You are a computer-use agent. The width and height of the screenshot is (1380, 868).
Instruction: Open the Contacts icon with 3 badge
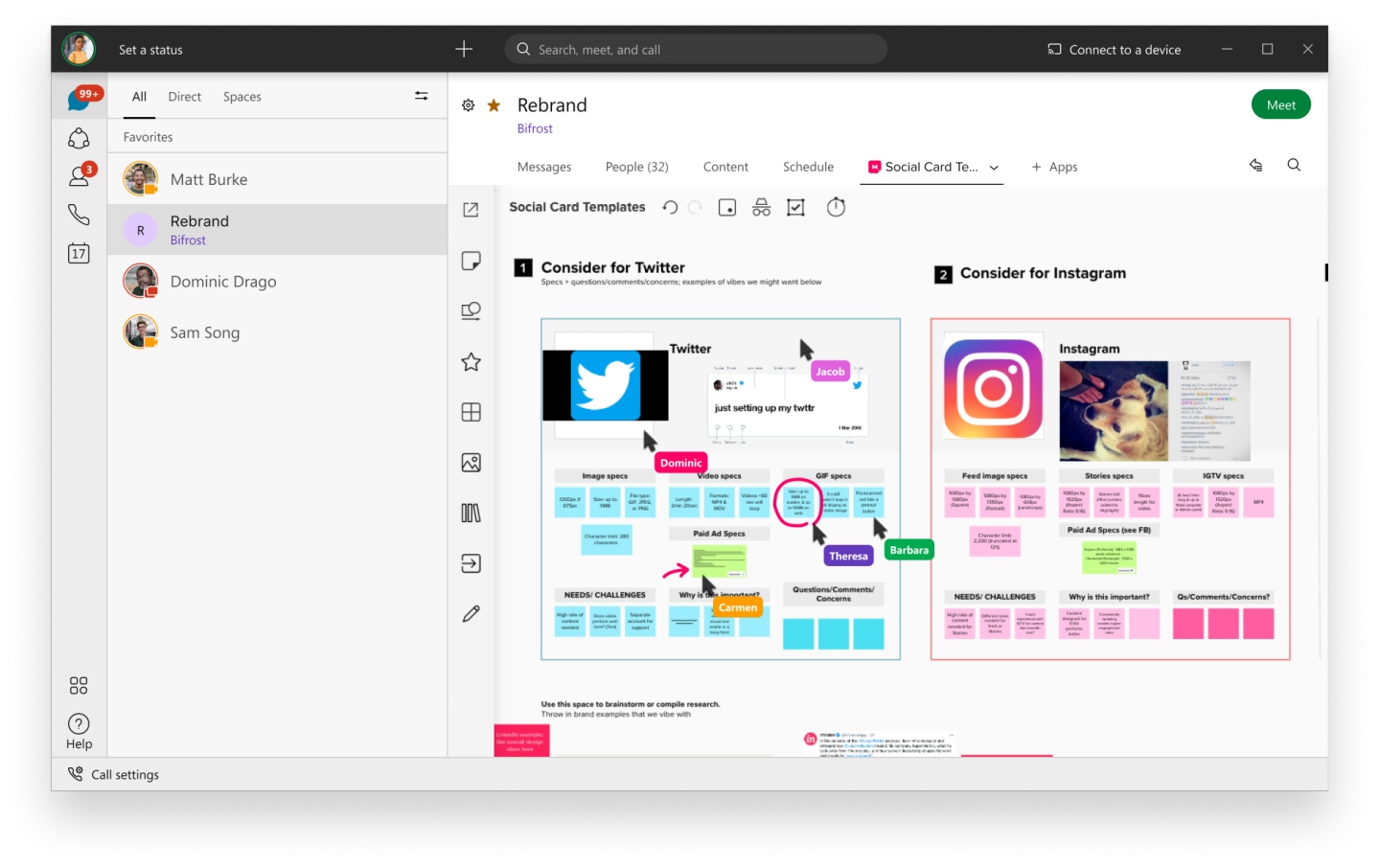[80, 176]
